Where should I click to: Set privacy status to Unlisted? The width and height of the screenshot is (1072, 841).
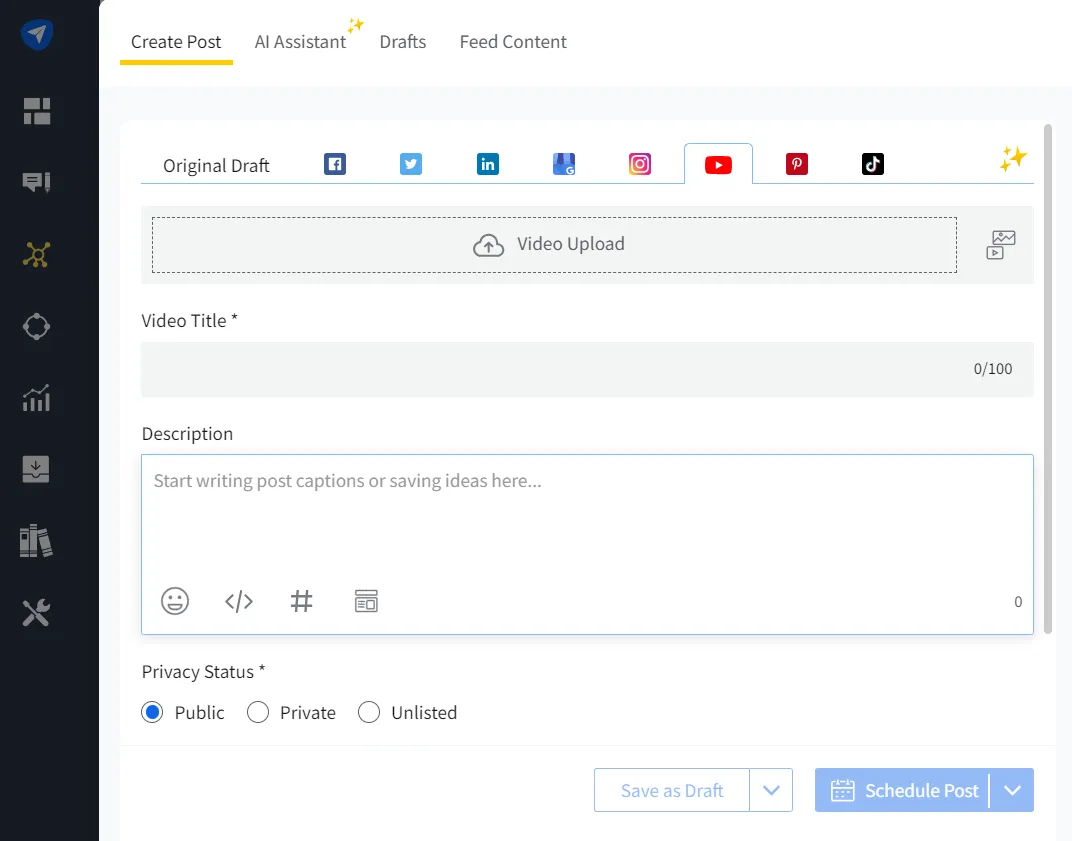pyautogui.click(x=369, y=712)
